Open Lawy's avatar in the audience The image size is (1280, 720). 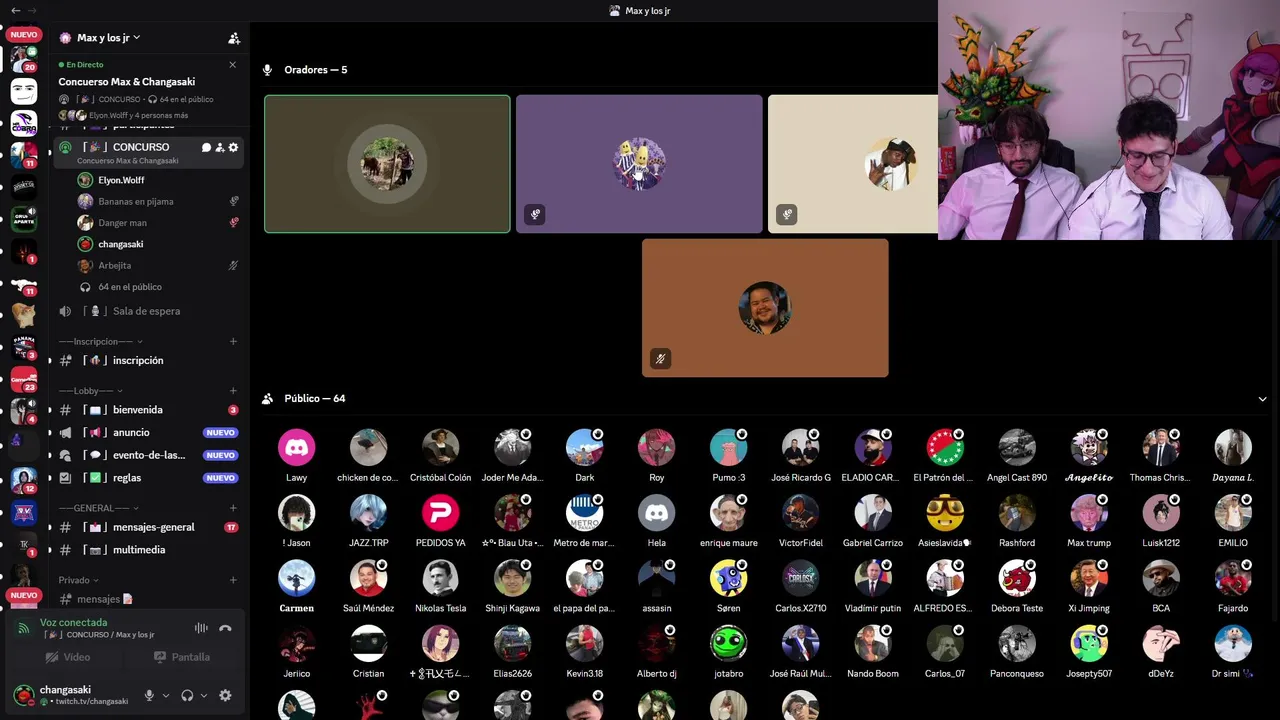click(x=296, y=448)
